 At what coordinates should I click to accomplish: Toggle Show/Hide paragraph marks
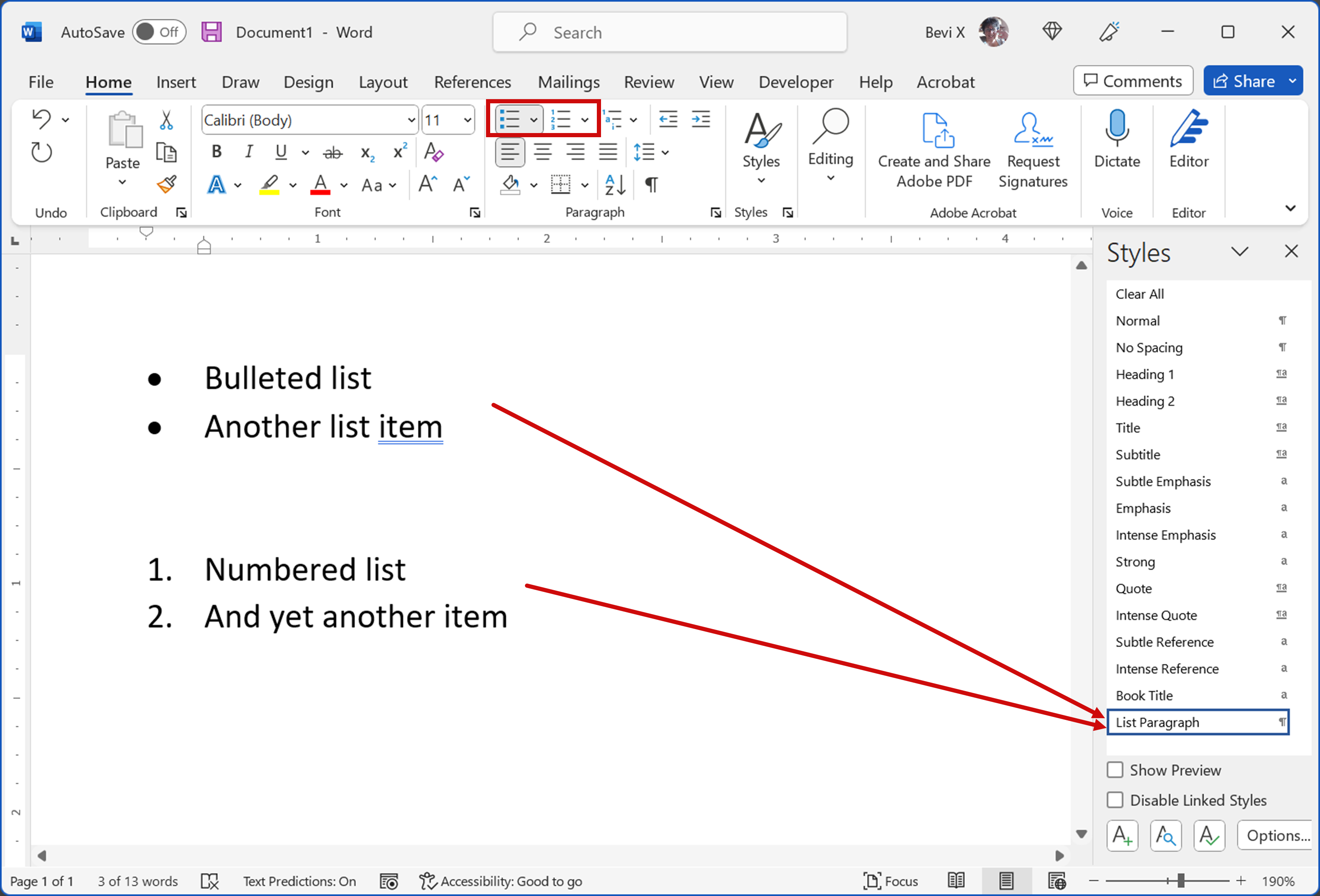pyautogui.click(x=651, y=184)
